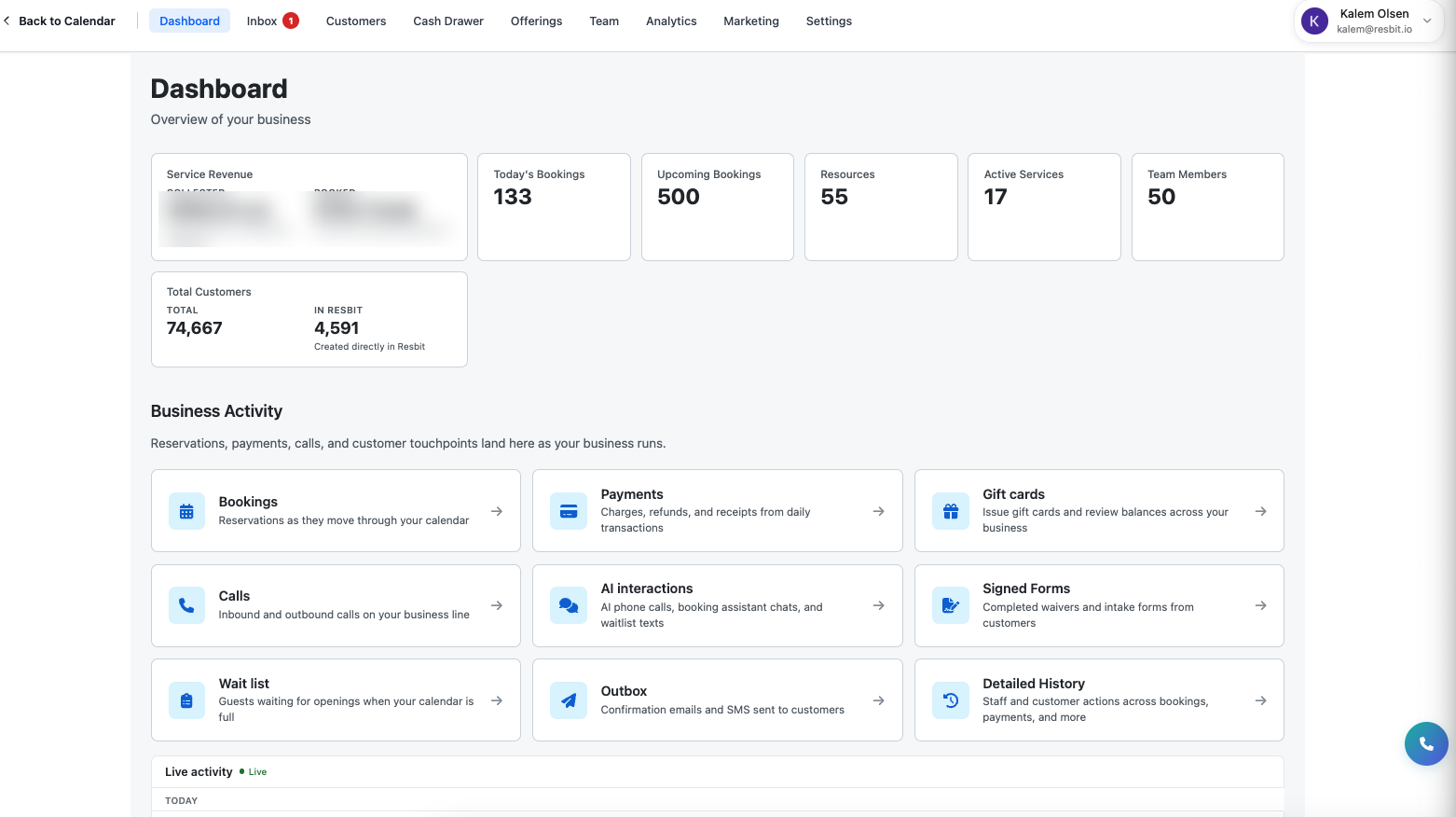Screen dimensions: 1456x817
Task: Click the Payments card icon
Action: [x=569, y=511]
